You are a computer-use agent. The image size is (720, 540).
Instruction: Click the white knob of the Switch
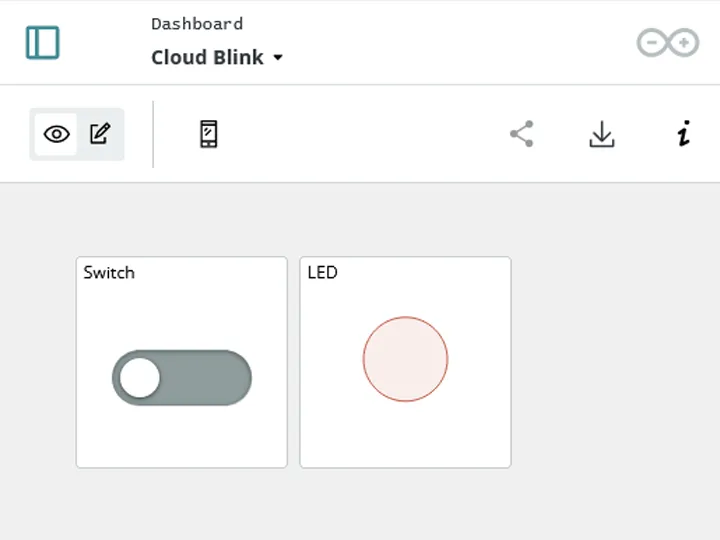coord(140,377)
